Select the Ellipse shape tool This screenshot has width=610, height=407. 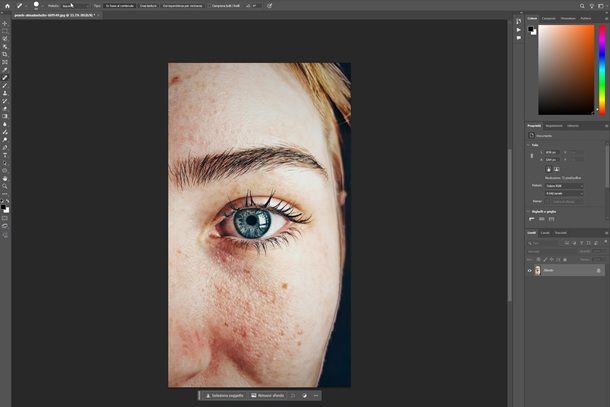pyautogui.click(x=5, y=171)
